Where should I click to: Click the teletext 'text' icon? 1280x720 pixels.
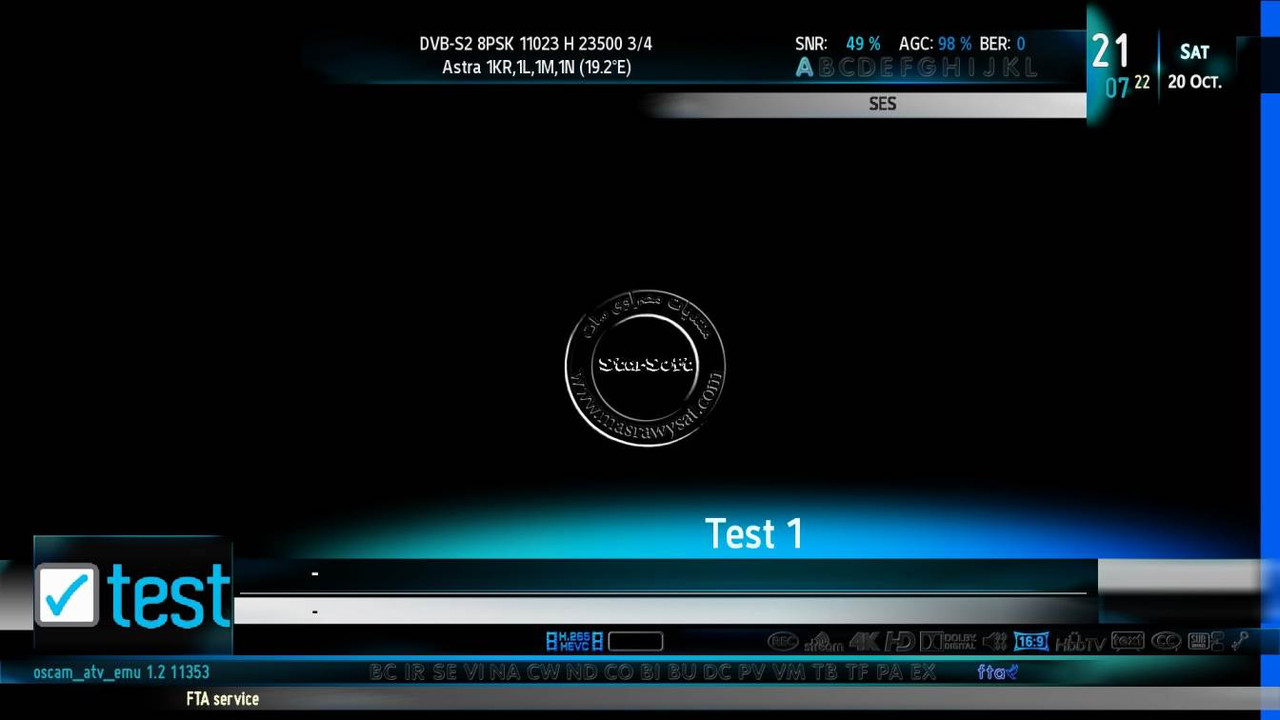(1127, 641)
